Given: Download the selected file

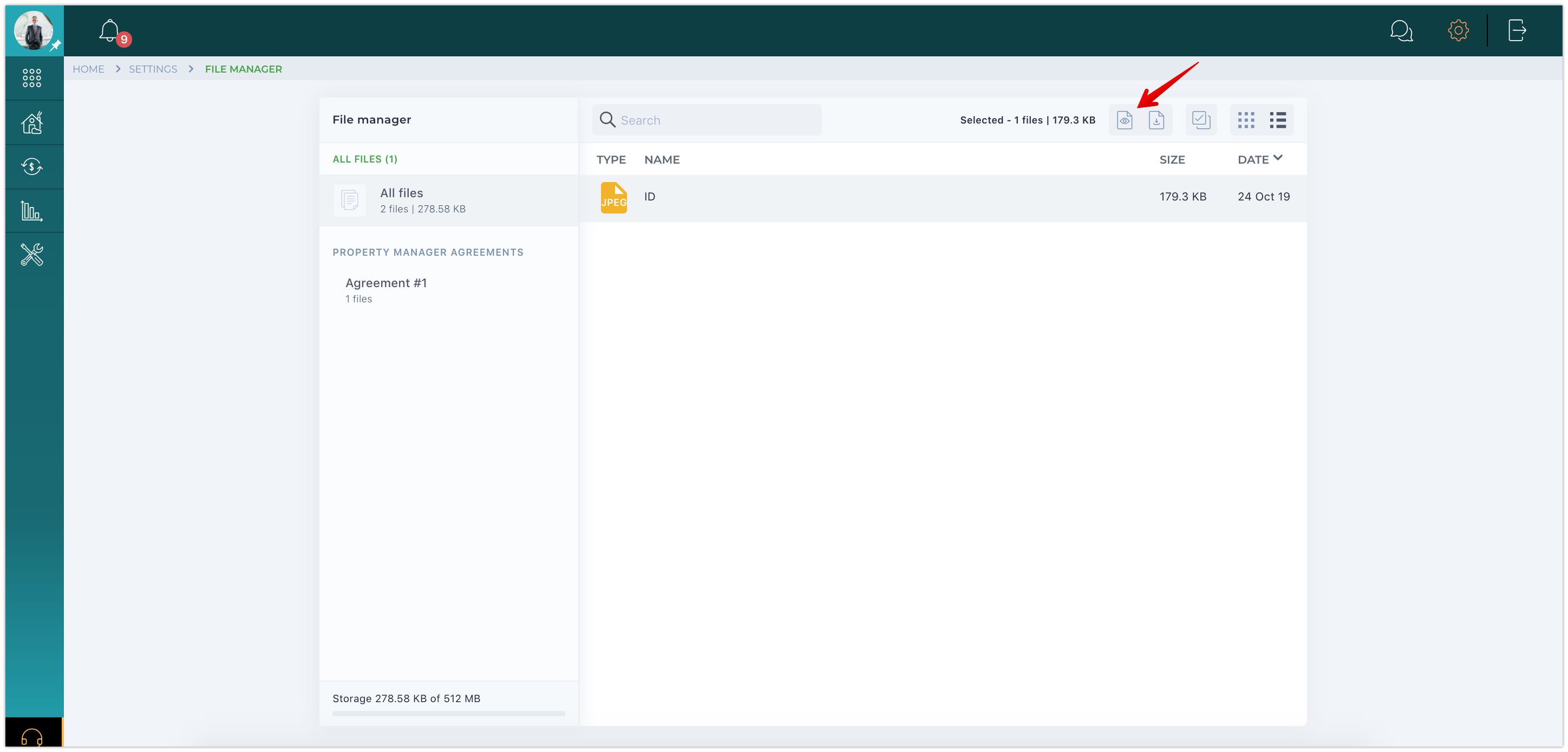Looking at the screenshot, I should pyautogui.click(x=1156, y=120).
